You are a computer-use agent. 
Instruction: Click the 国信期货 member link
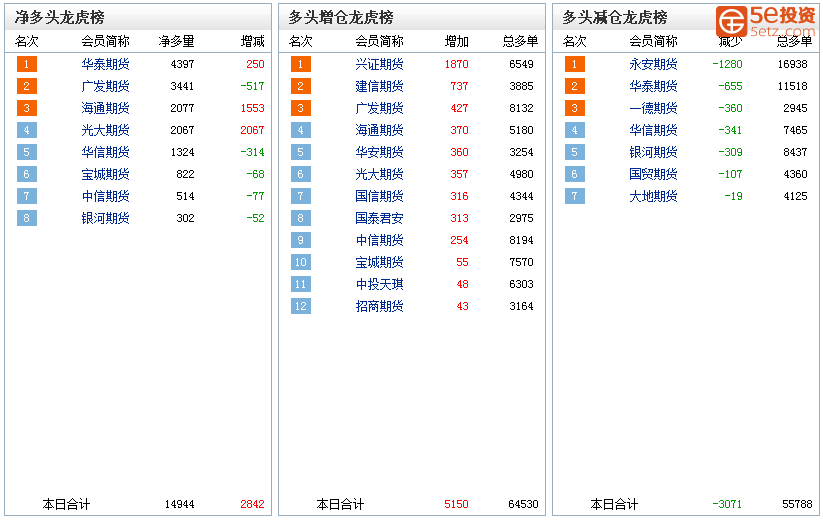click(x=379, y=196)
